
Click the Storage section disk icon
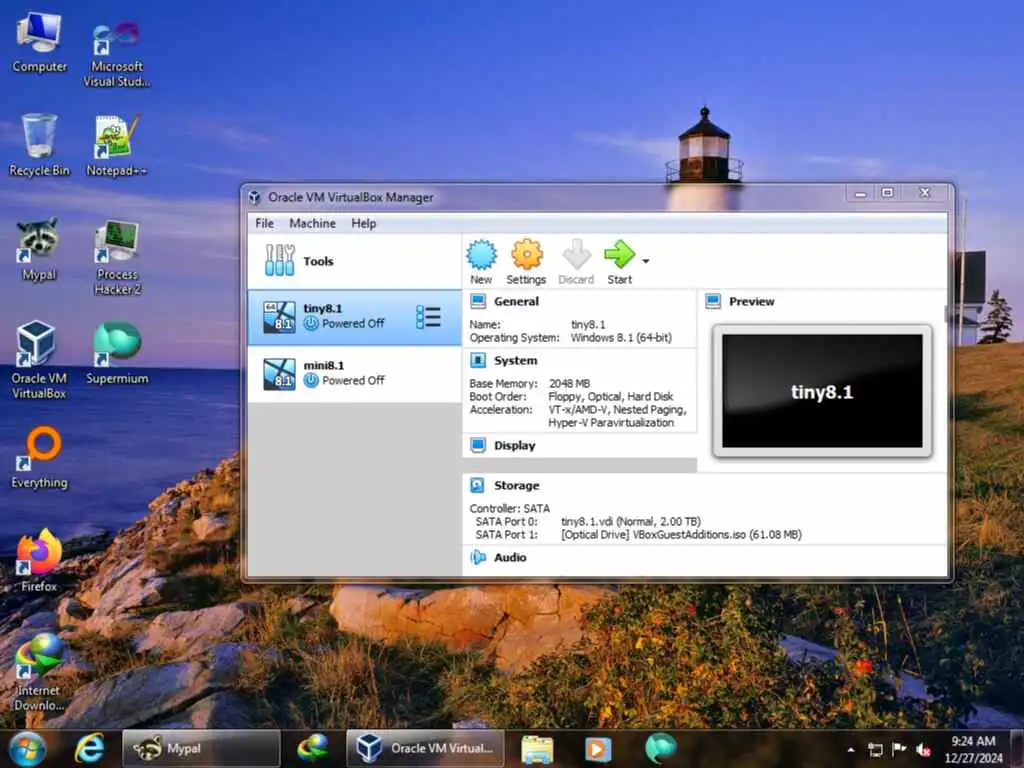point(478,485)
